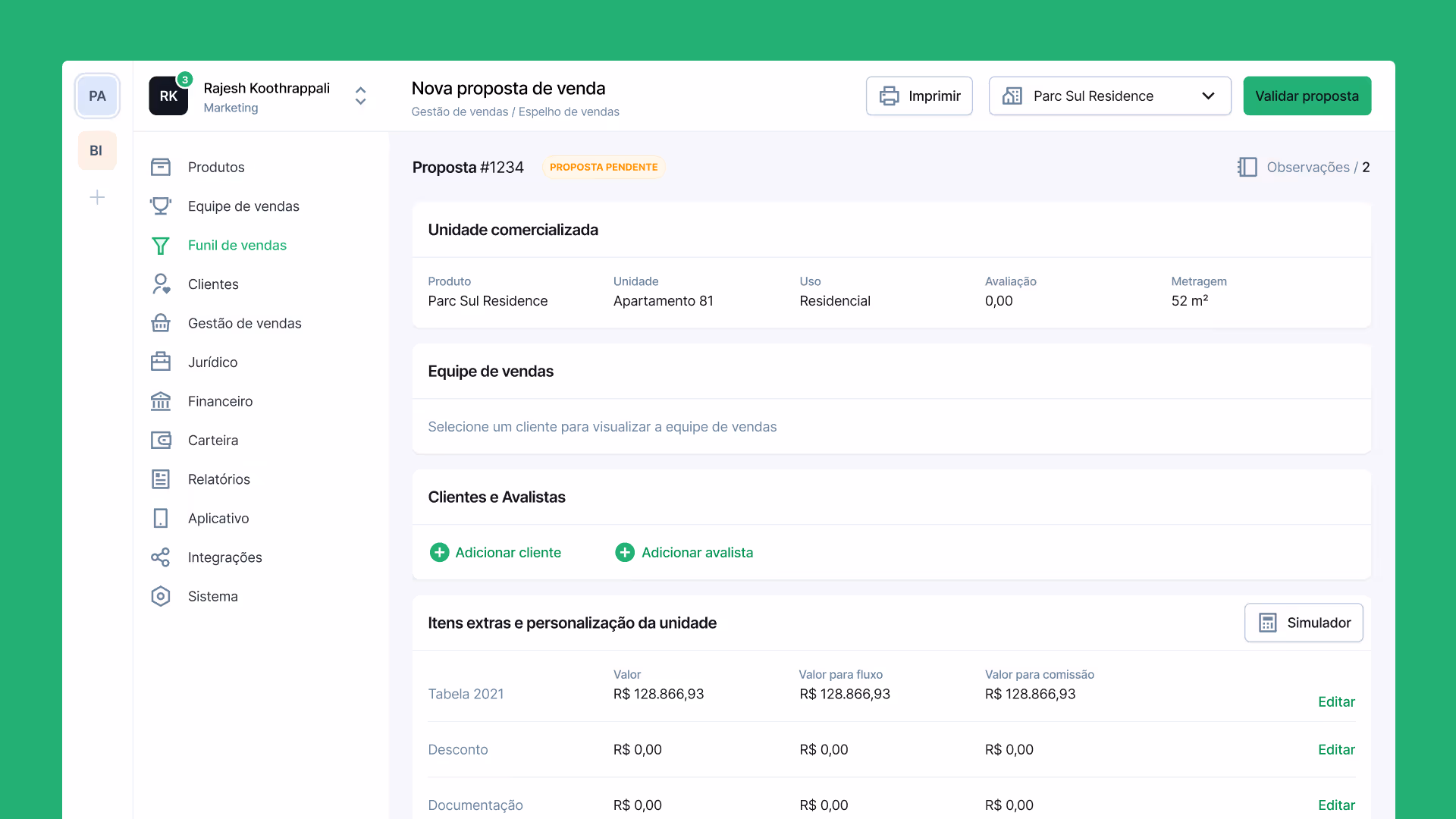
Task: Click the Aplicativo phone icon
Action: tap(161, 519)
